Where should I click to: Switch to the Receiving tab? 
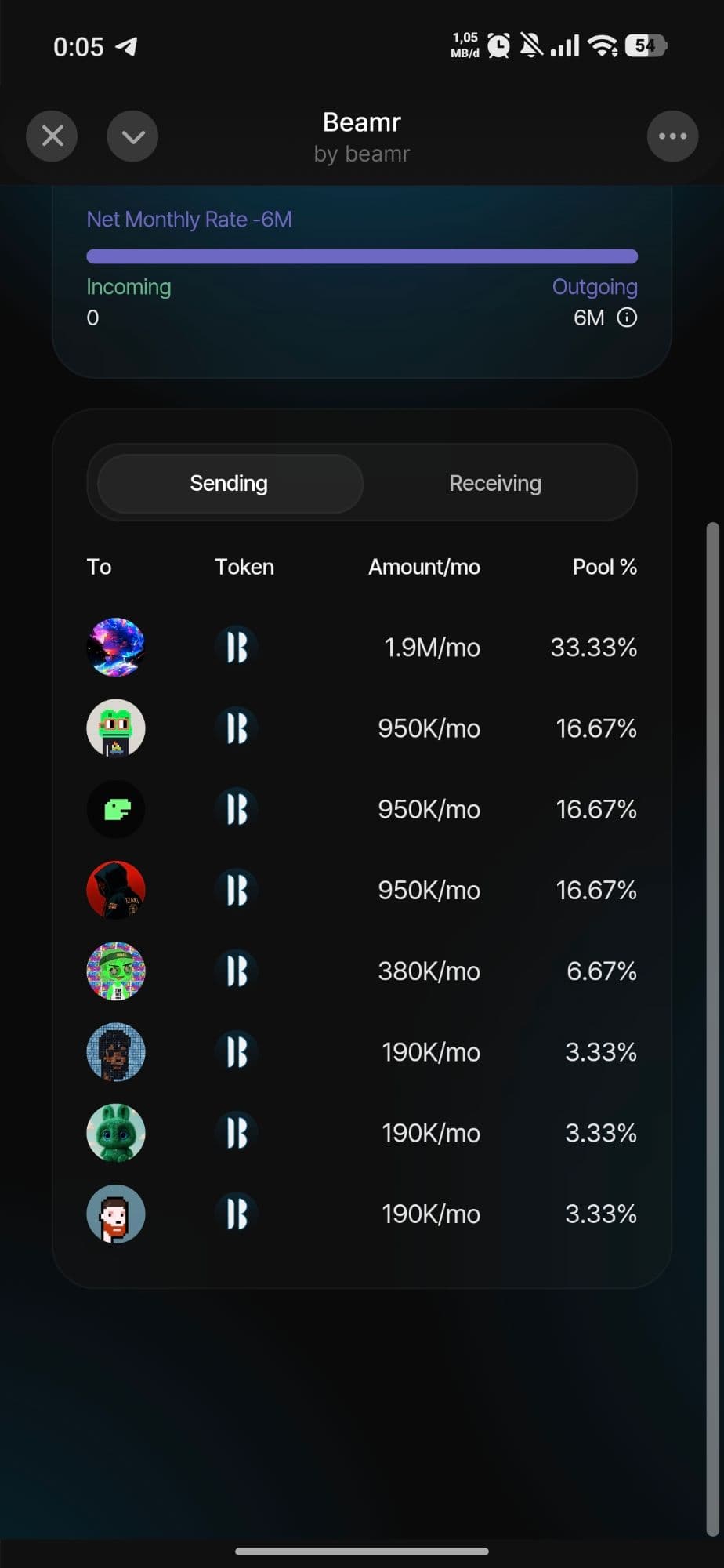495,483
